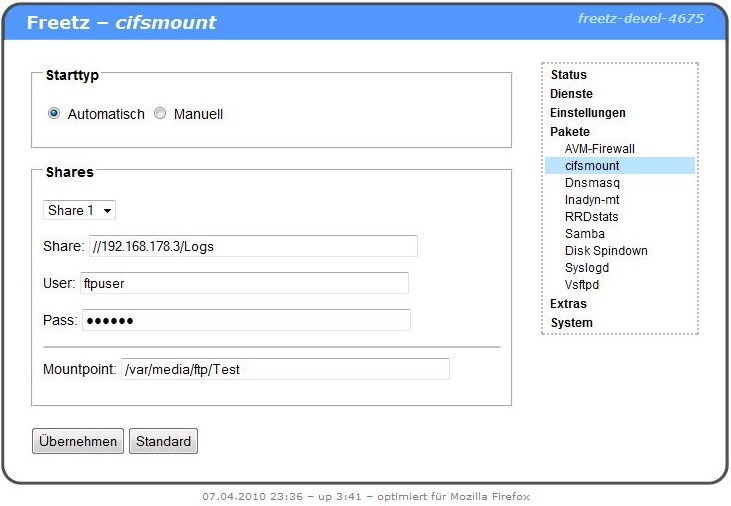The image size is (731, 506).
Task: Open the Dienste menu item
Action: (x=571, y=94)
